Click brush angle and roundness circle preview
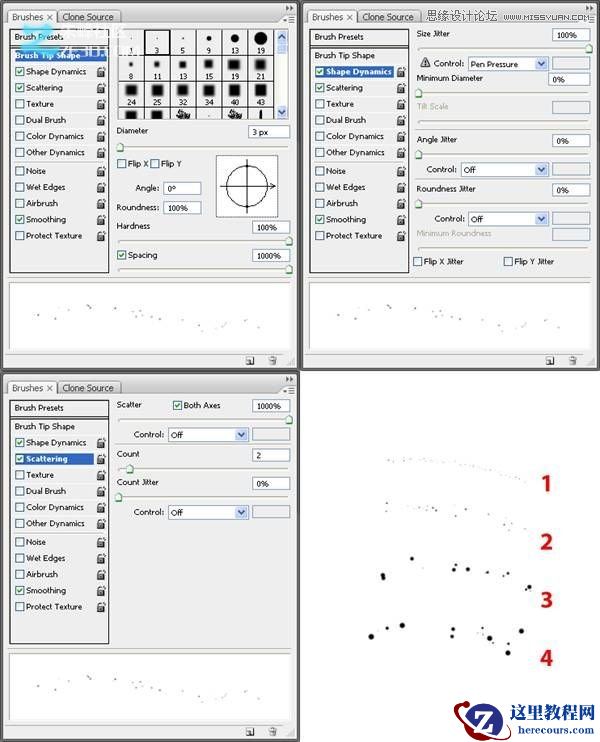The image size is (600, 742). [x=247, y=186]
